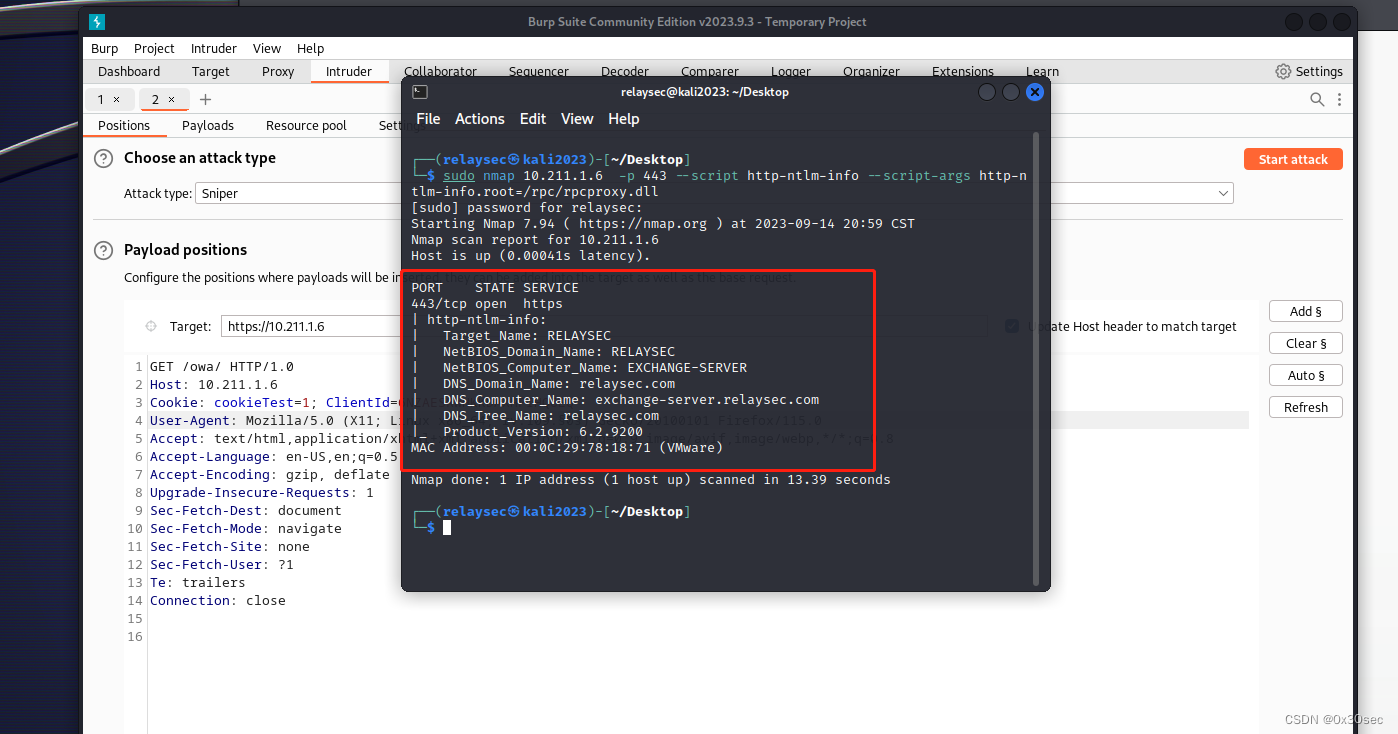Toggle Update Host header to match target
The image size is (1398, 734).
1012,326
